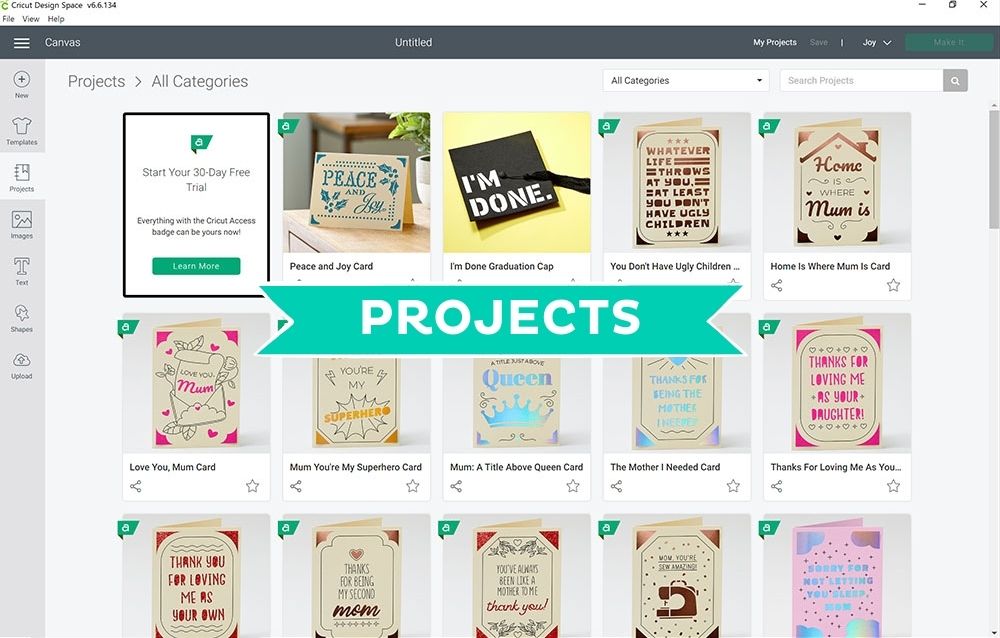Open Sorry For Not Letting You Sleep card

click(837, 576)
